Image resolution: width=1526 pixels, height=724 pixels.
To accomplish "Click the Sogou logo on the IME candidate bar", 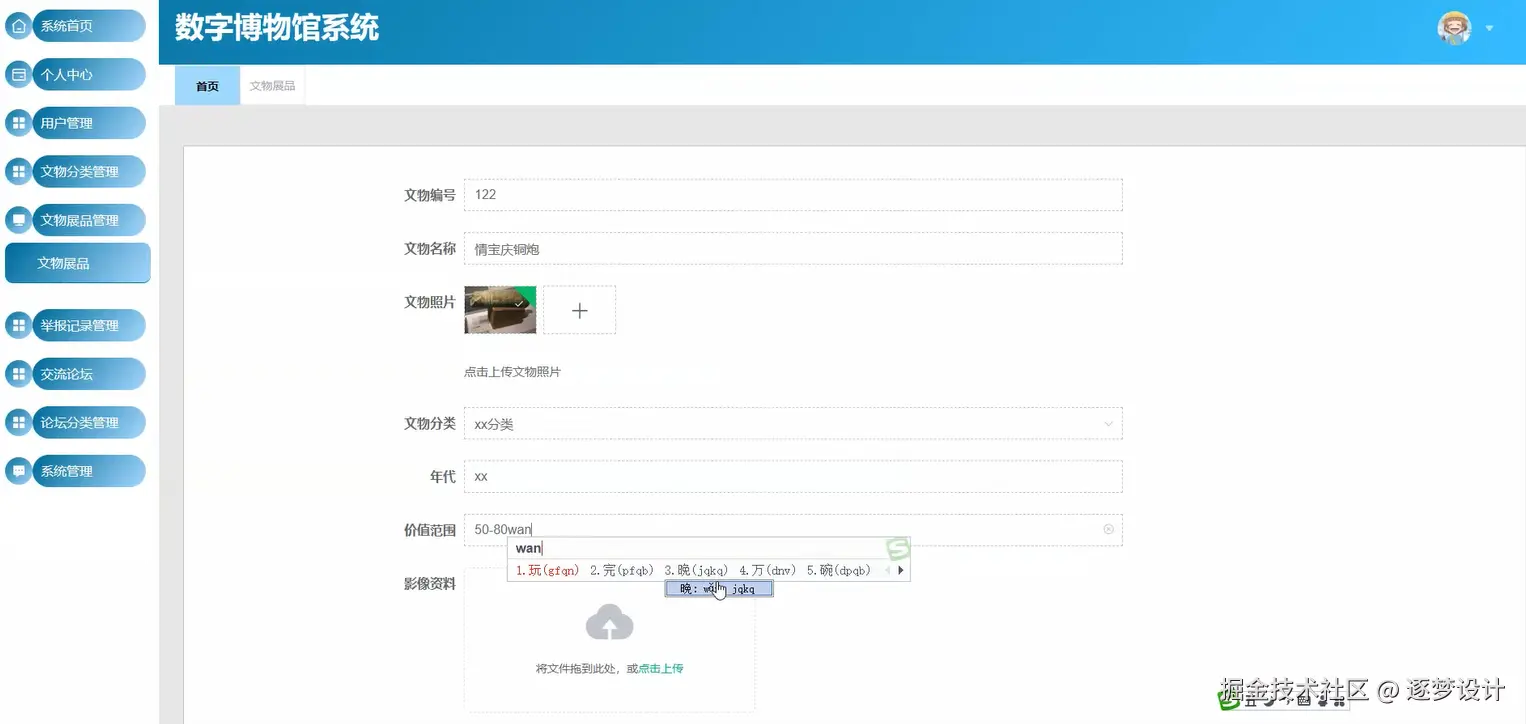I will coord(898,548).
